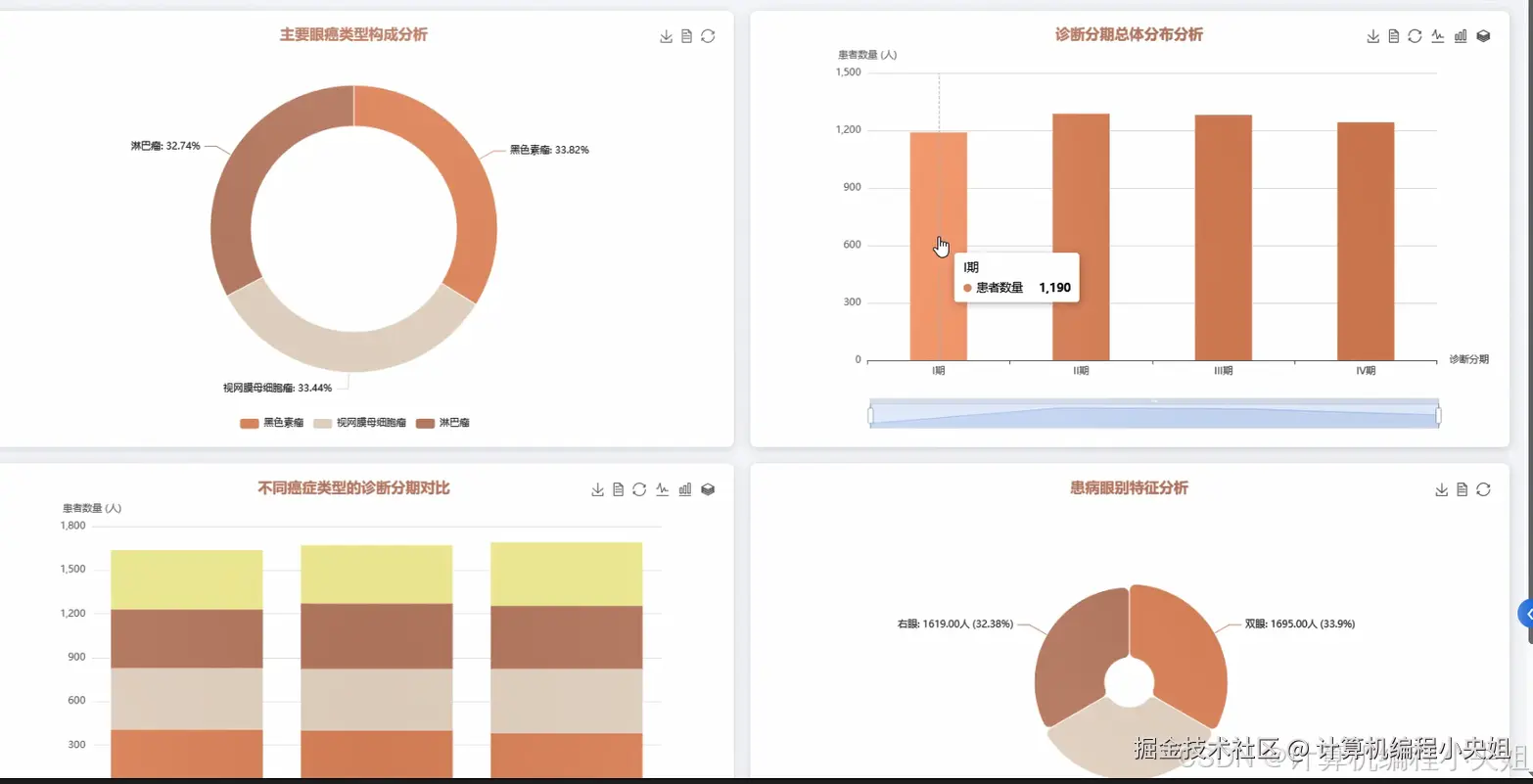Toggle 视网膜母细胞瘤 legend item
Viewport: 1533px width, 784px height.
[x=360, y=423]
